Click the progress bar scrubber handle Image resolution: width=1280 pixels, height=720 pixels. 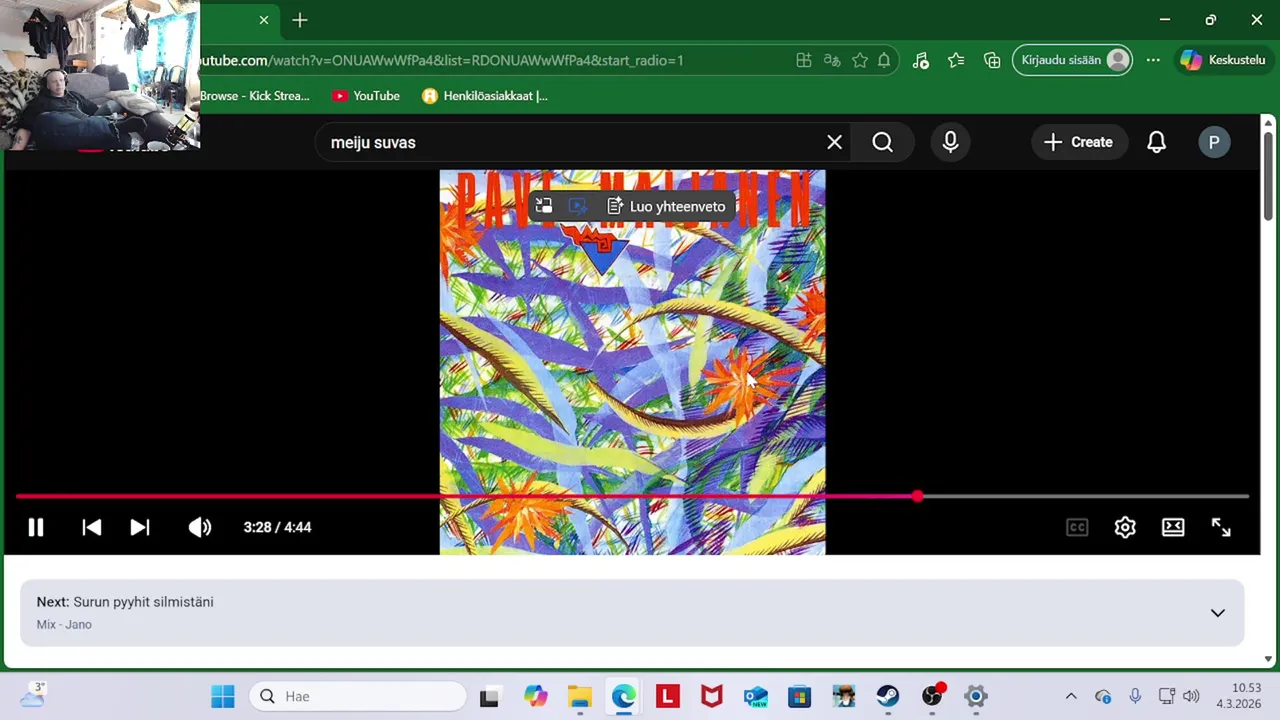(x=917, y=496)
